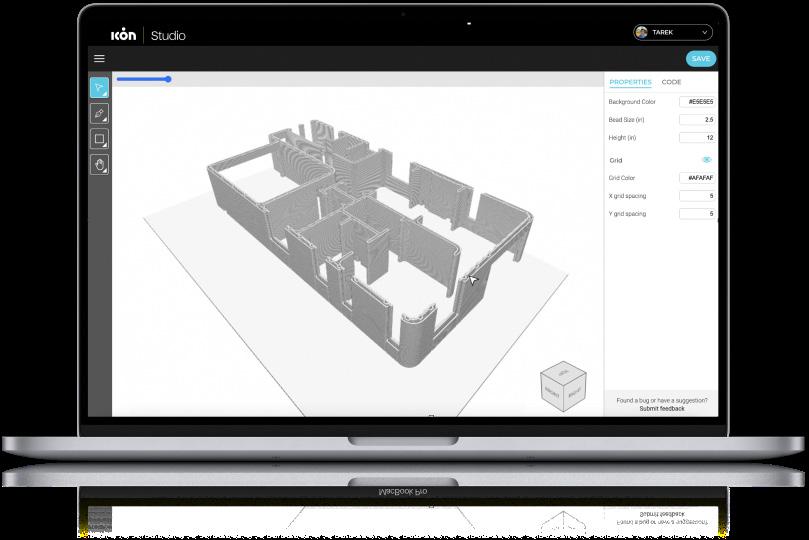809x540 pixels.
Task: Open the Submit feedback link
Action: click(x=662, y=408)
